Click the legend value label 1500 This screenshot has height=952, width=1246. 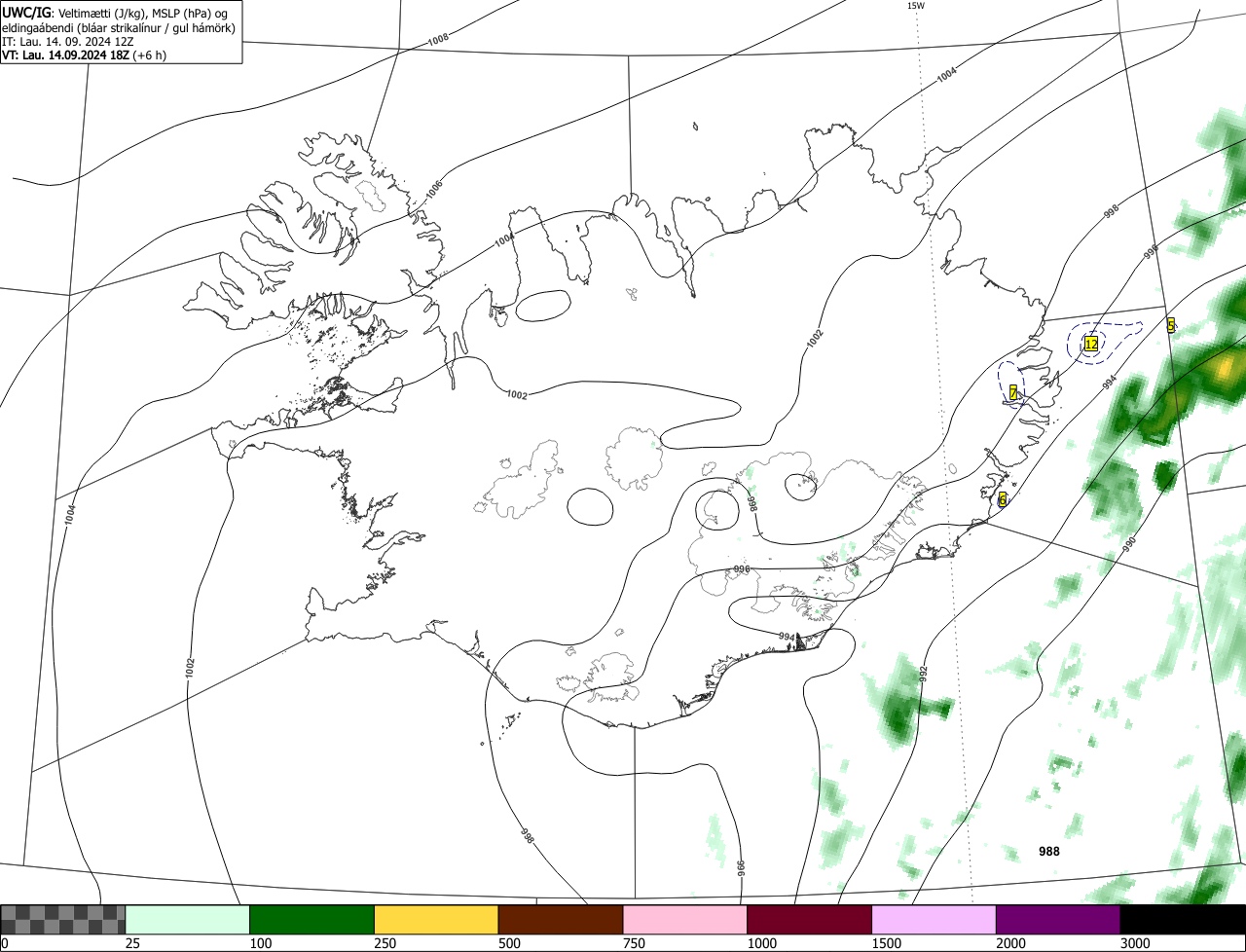(886, 943)
